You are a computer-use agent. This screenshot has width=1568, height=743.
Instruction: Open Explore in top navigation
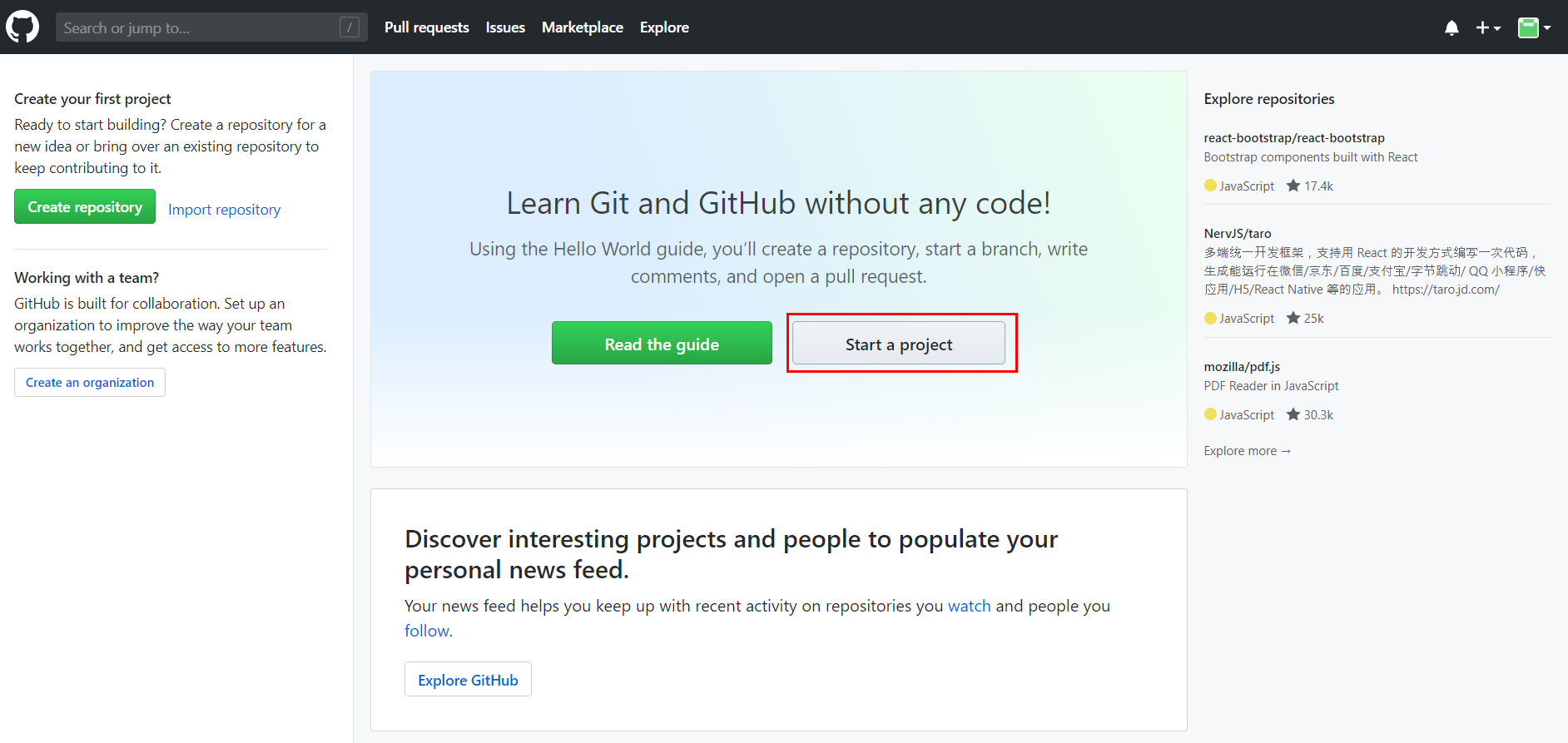pyautogui.click(x=664, y=27)
